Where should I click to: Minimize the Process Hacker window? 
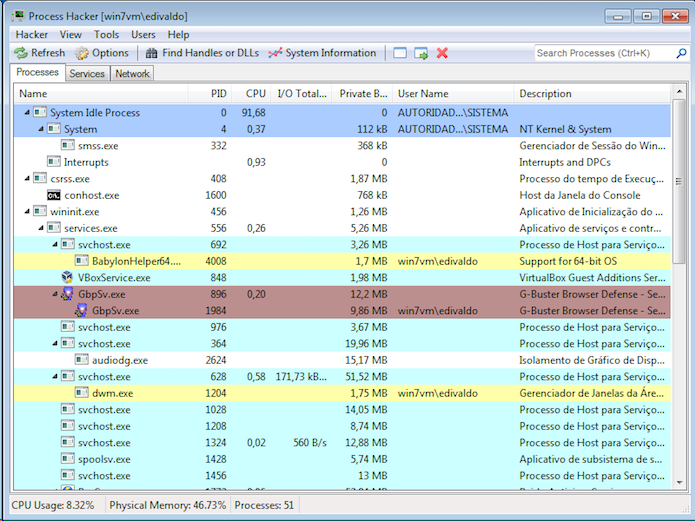618,17
